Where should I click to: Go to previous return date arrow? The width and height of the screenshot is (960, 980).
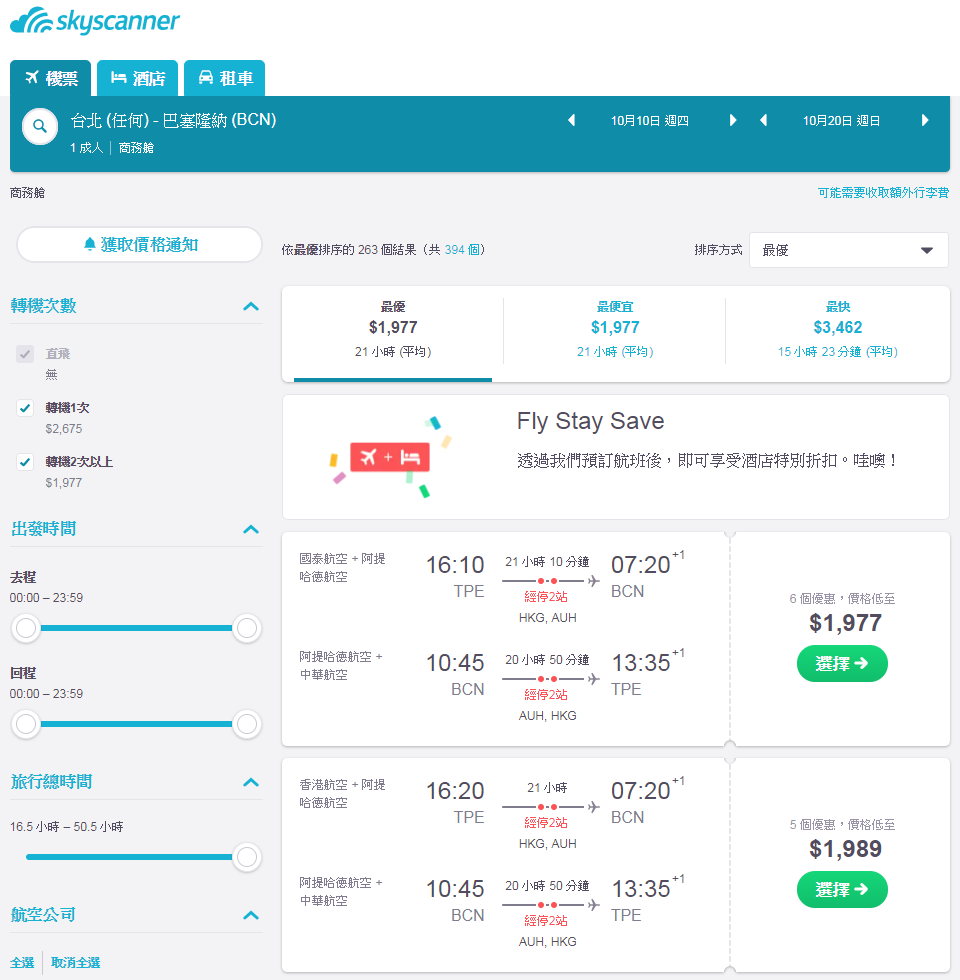(x=763, y=121)
